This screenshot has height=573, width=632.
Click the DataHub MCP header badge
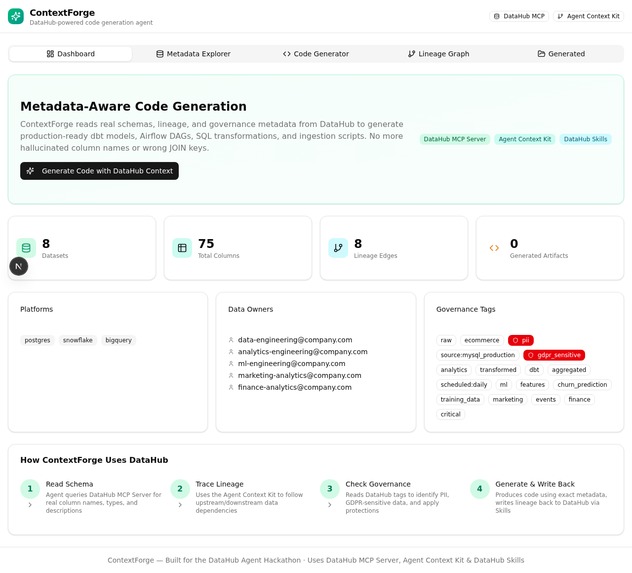point(519,17)
